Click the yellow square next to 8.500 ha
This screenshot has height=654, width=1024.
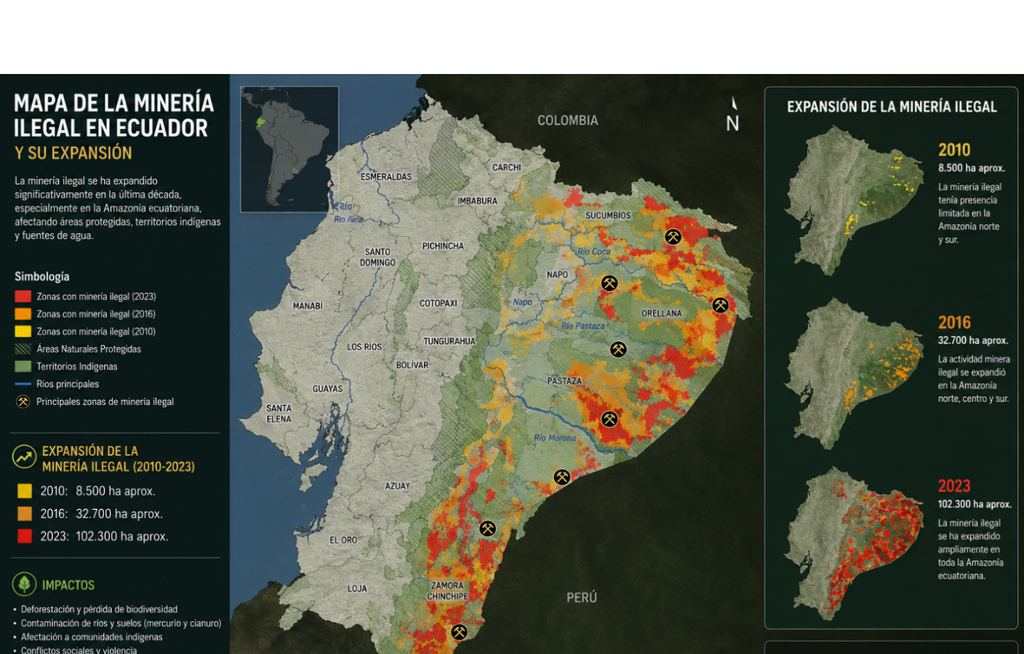point(24,491)
